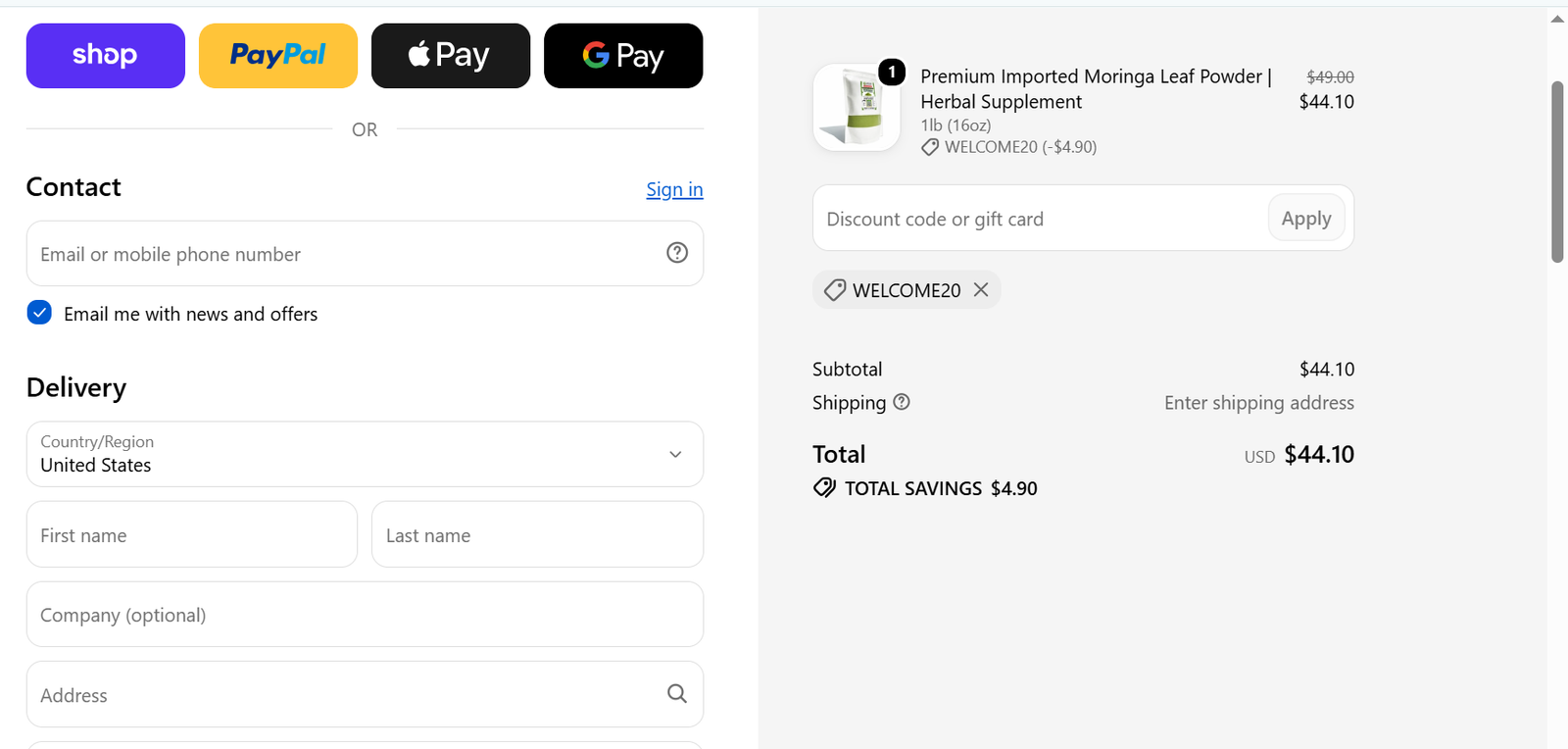This screenshot has height=749, width=1568.
Task: Open the Moringa Leaf Powder product thumbnail
Action: (x=857, y=108)
